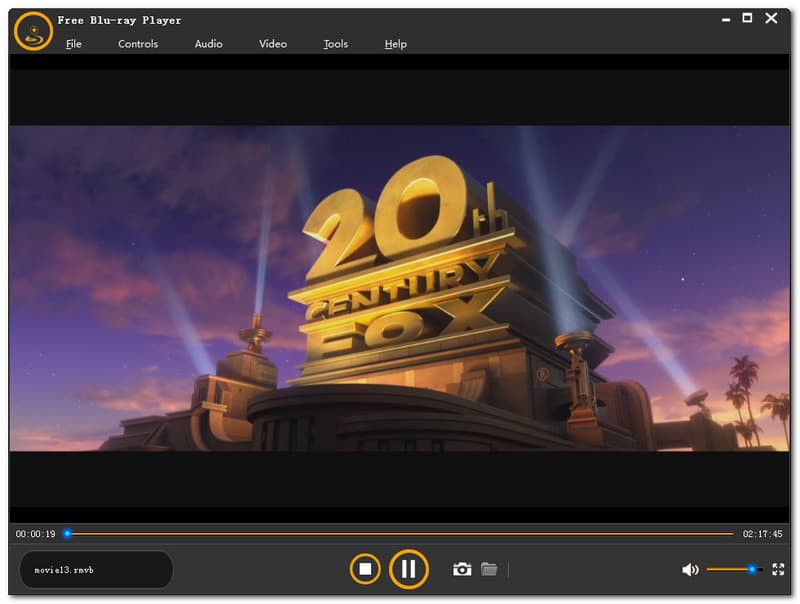Open the Tools menu

336,44
